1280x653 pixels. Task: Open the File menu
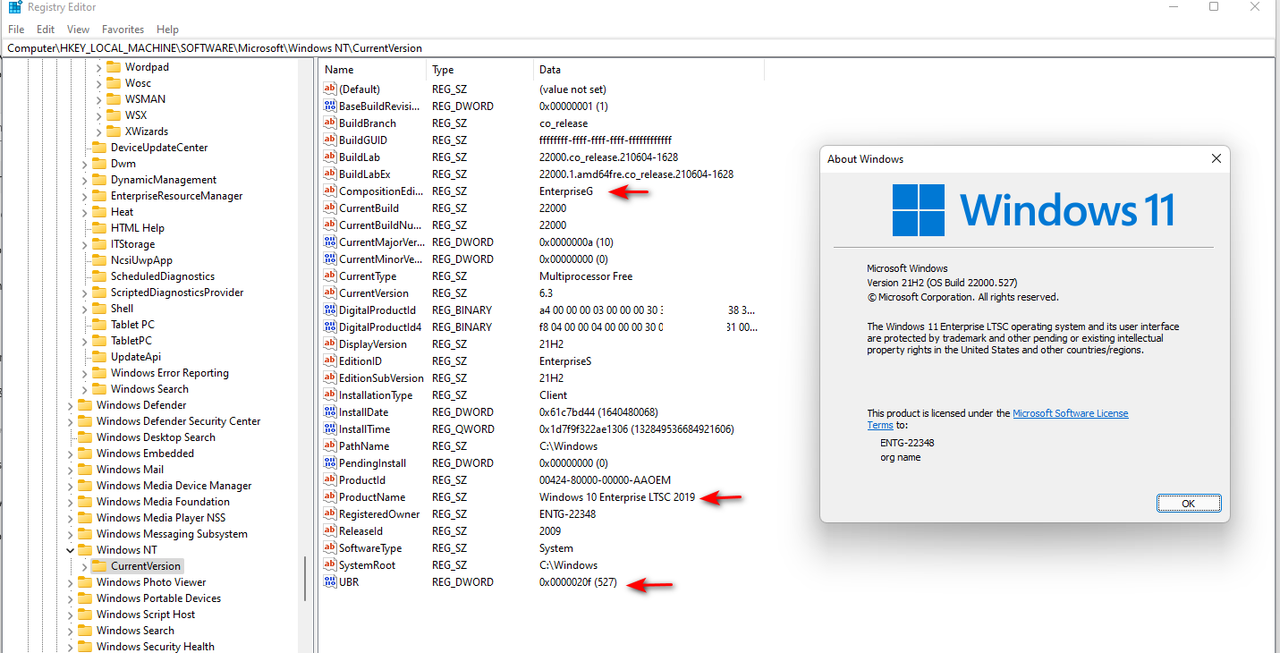(16, 29)
